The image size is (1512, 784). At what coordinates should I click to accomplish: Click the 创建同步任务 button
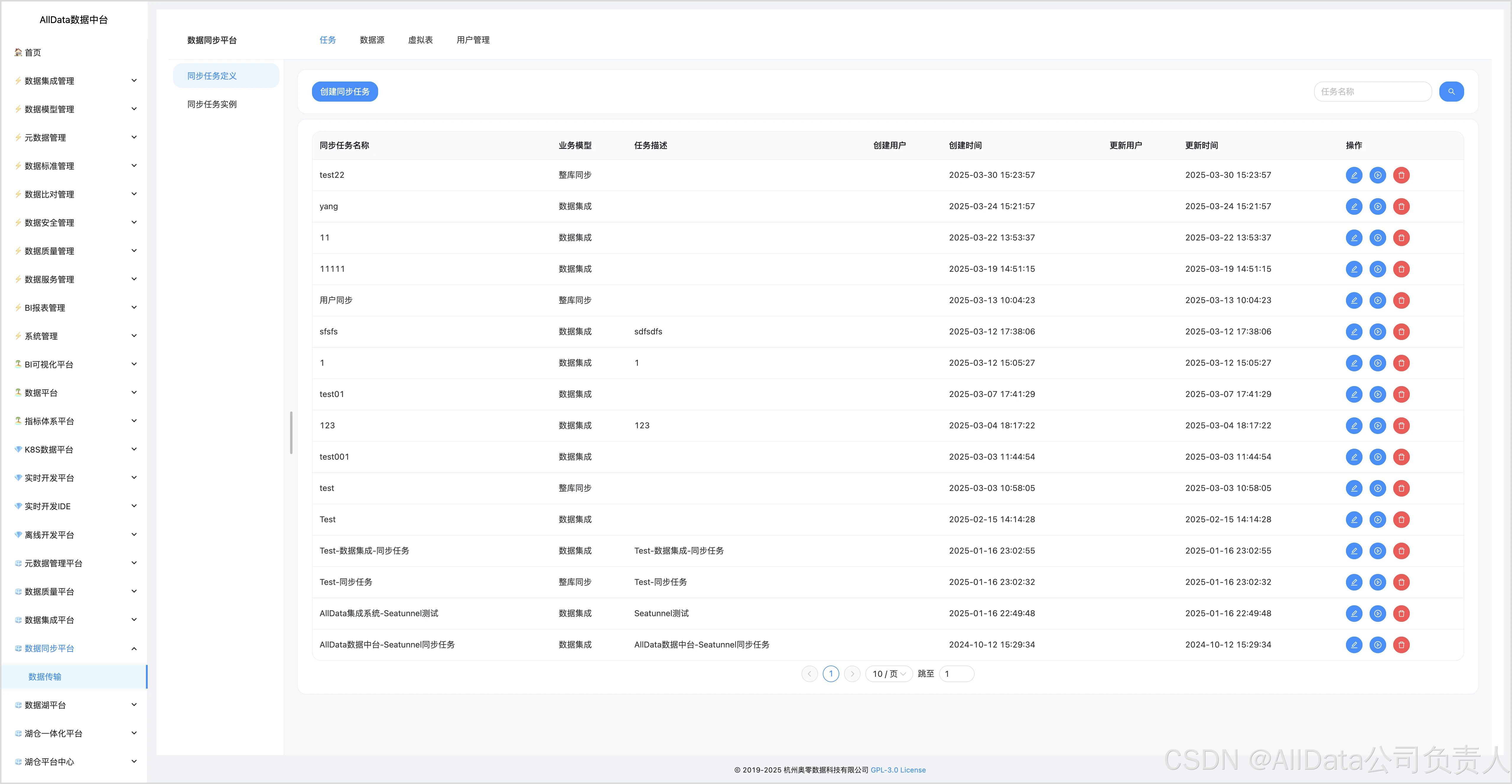point(344,92)
